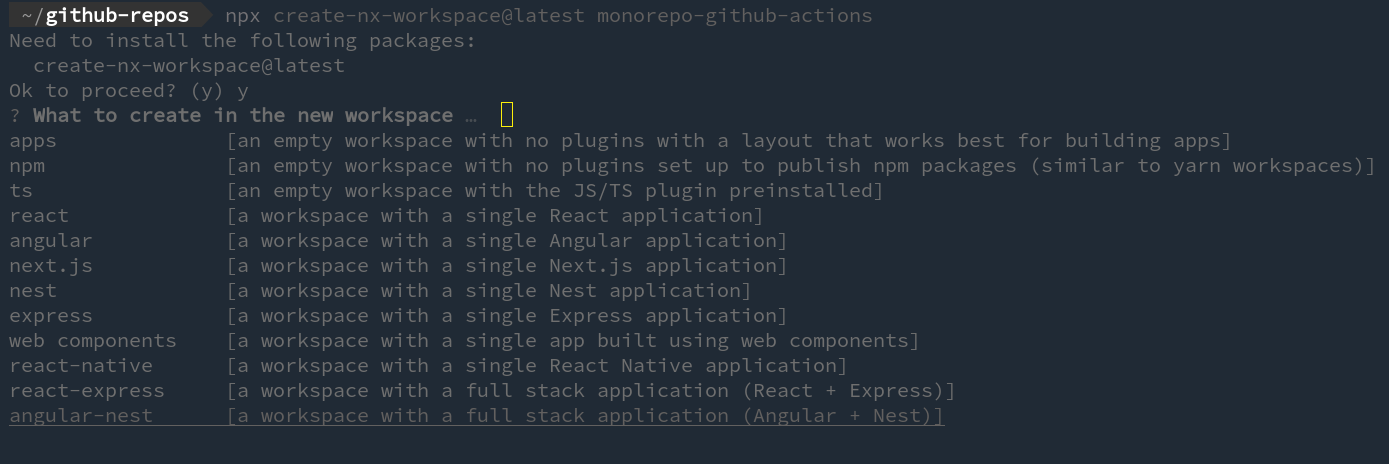Click the 'What to create' prompt text
1389x464 pixels.
(x=243, y=116)
